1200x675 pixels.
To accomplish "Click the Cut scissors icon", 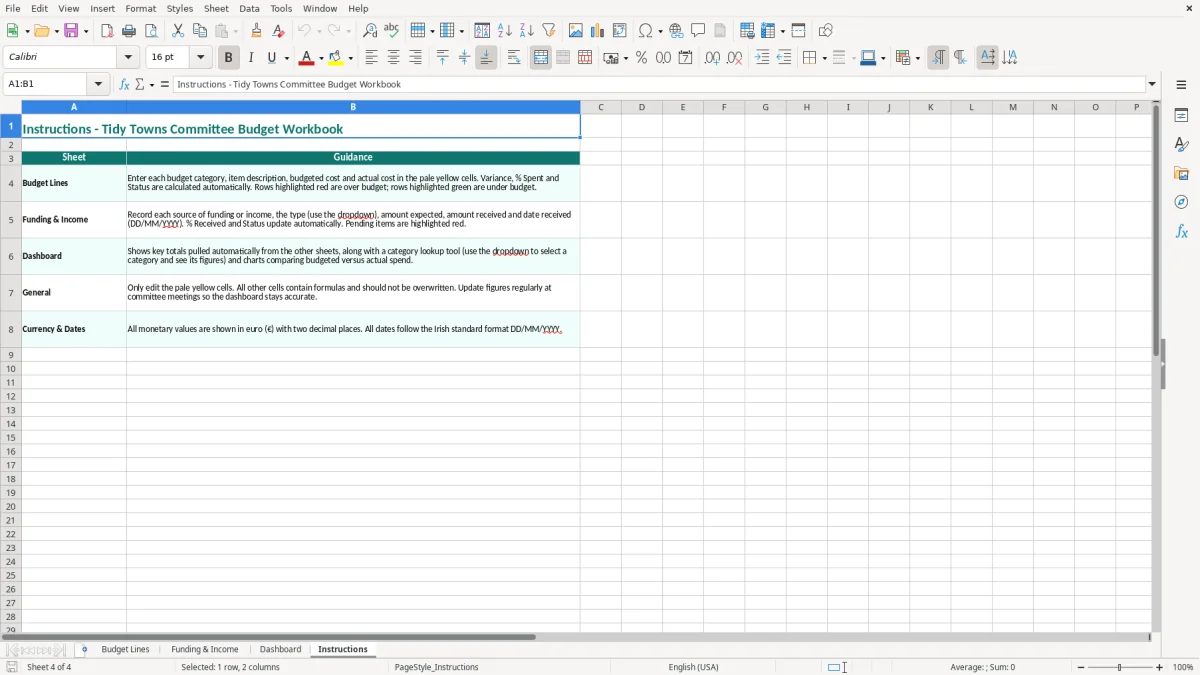I will pos(178,31).
